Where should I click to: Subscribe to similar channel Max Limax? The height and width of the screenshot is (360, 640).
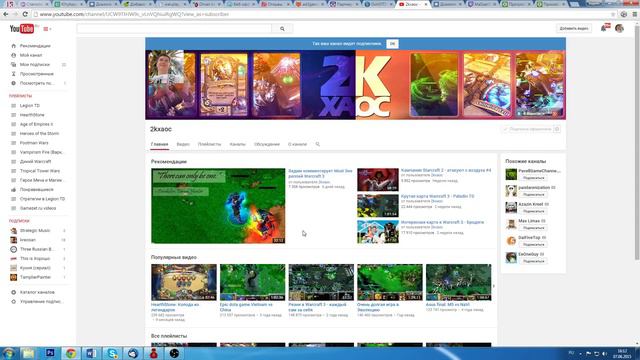(533, 228)
